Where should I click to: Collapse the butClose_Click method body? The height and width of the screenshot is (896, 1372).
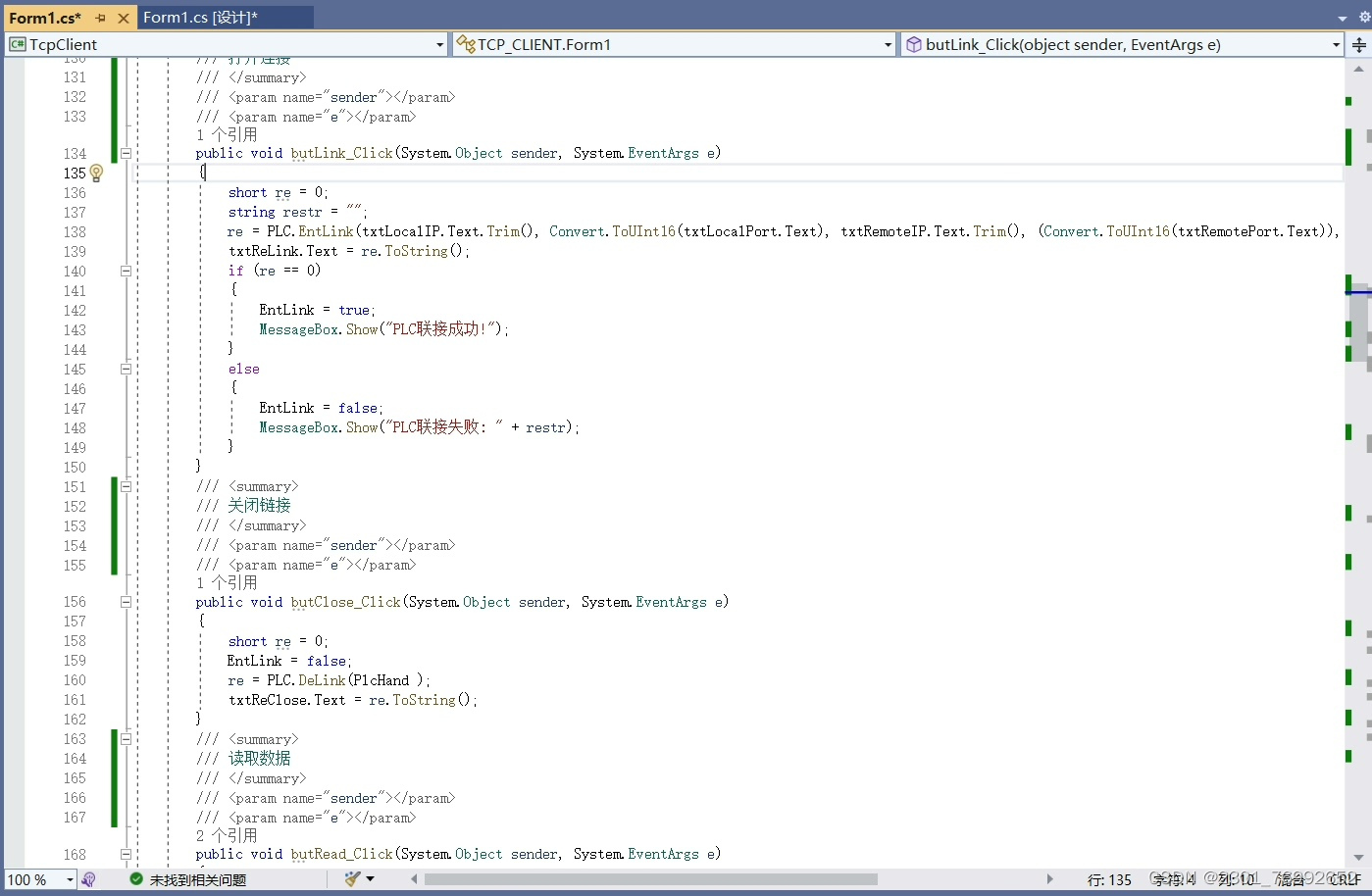(x=126, y=602)
